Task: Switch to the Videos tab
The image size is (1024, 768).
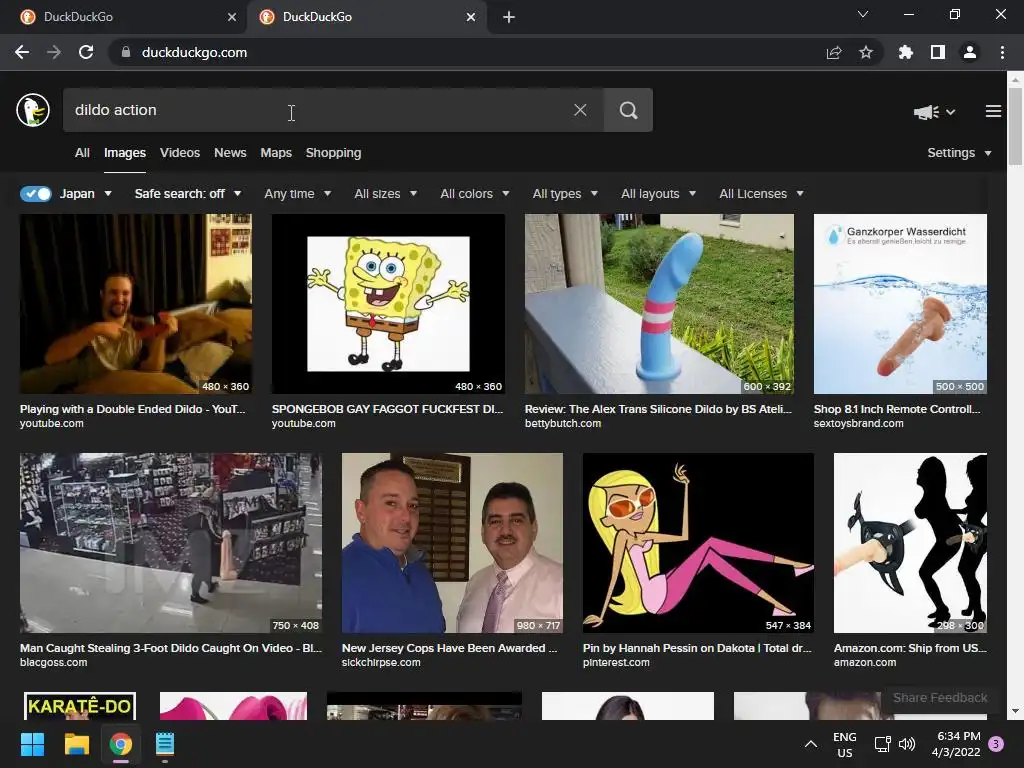Action: [180, 153]
